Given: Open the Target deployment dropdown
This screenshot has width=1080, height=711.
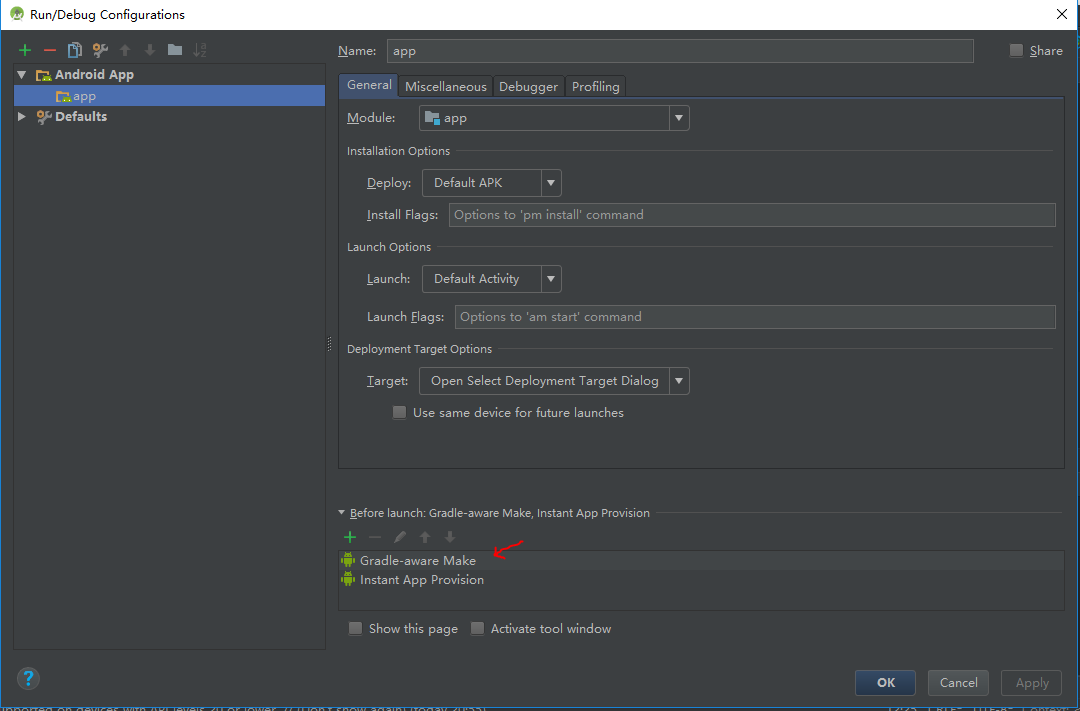Looking at the screenshot, I should tap(679, 381).
